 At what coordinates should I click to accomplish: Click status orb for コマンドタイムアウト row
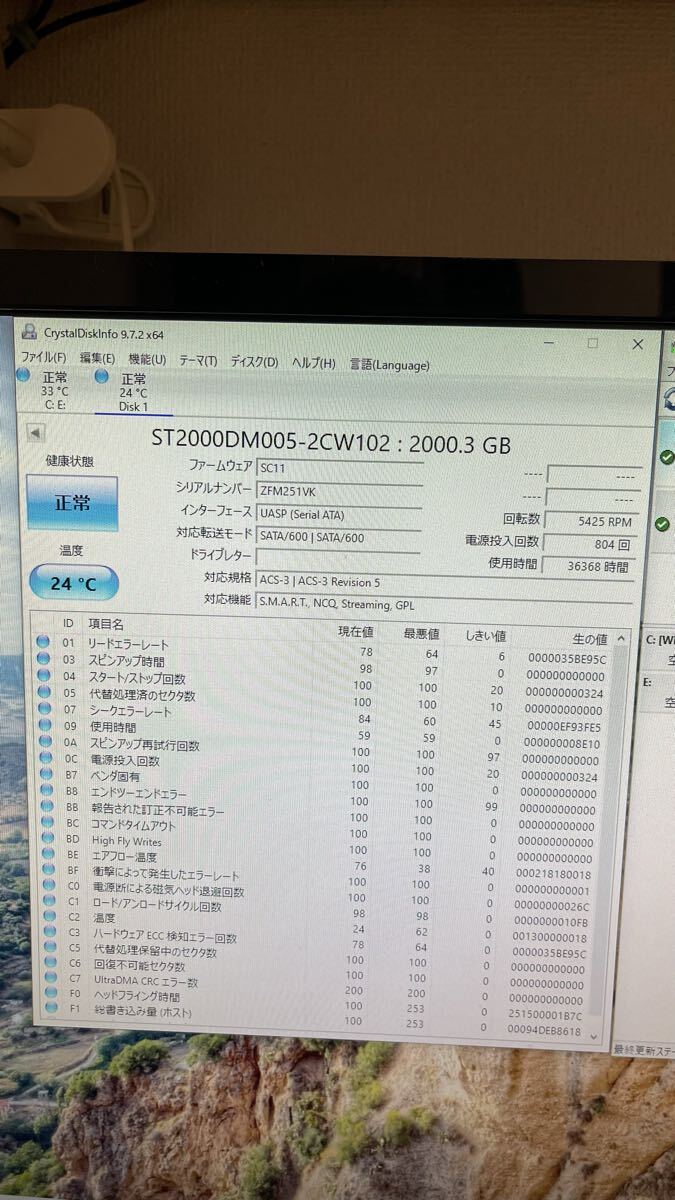tap(45, 824)
